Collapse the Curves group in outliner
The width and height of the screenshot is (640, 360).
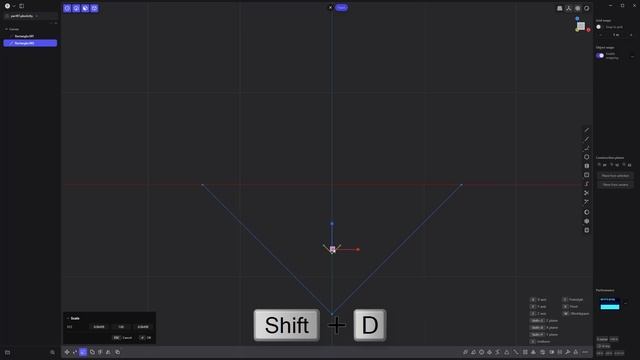tap(7, 29)
